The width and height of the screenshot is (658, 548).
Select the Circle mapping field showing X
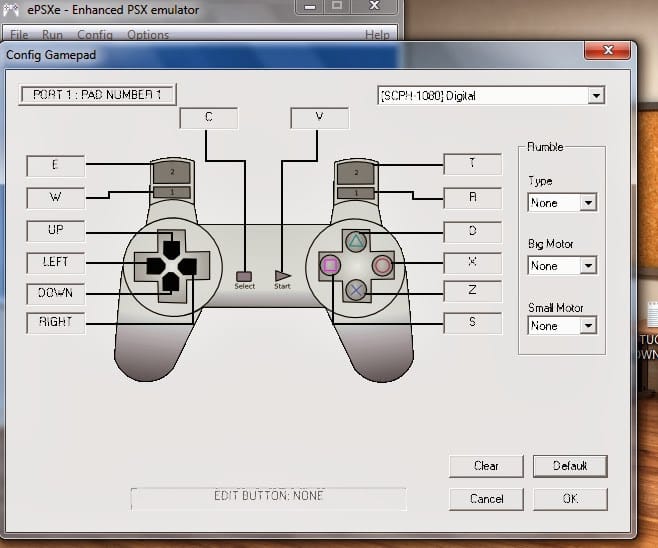pos(473,263)
